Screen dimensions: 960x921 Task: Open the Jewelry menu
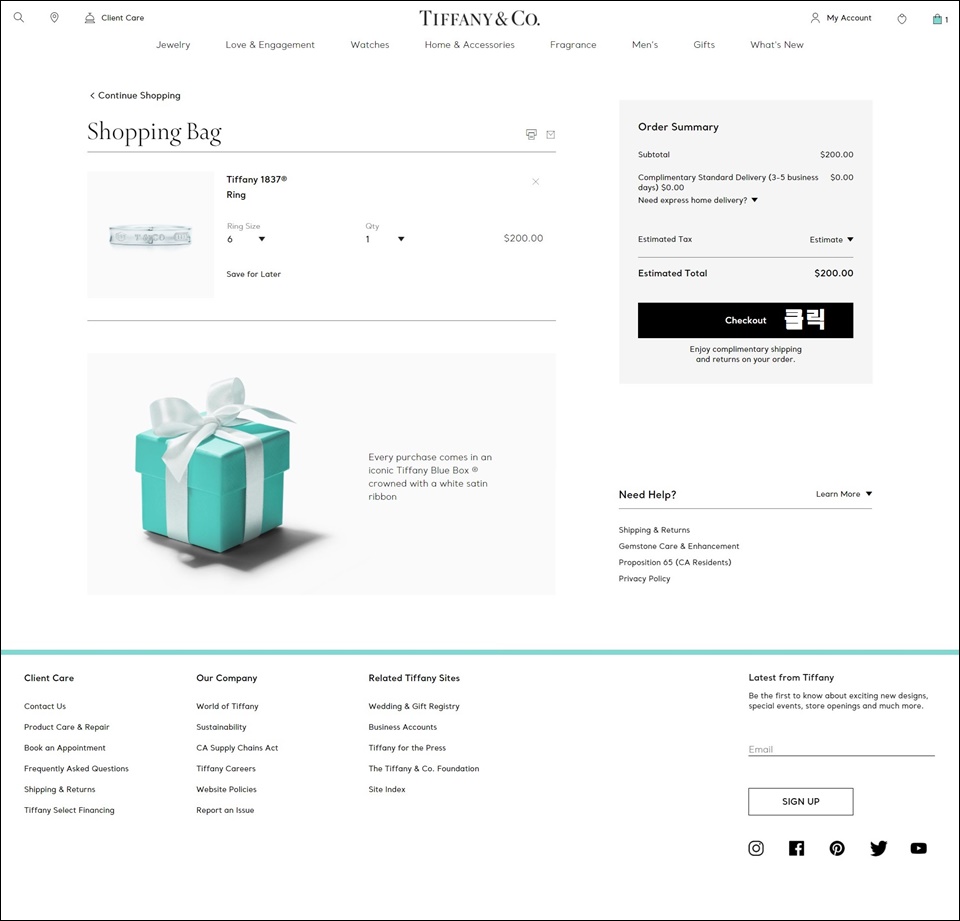click(173, 45)
